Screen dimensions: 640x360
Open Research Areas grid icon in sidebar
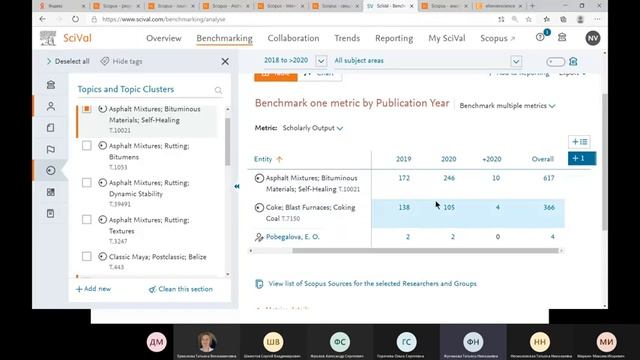click(x=51, y=192)
